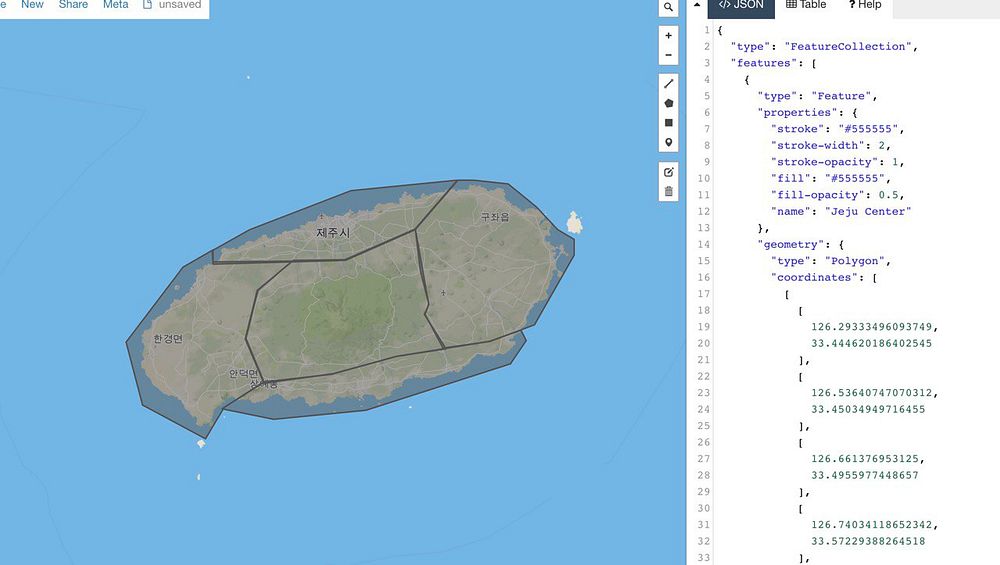
Task: Click coordinate 126.53640747070312
Action: [x=871, y=393]
